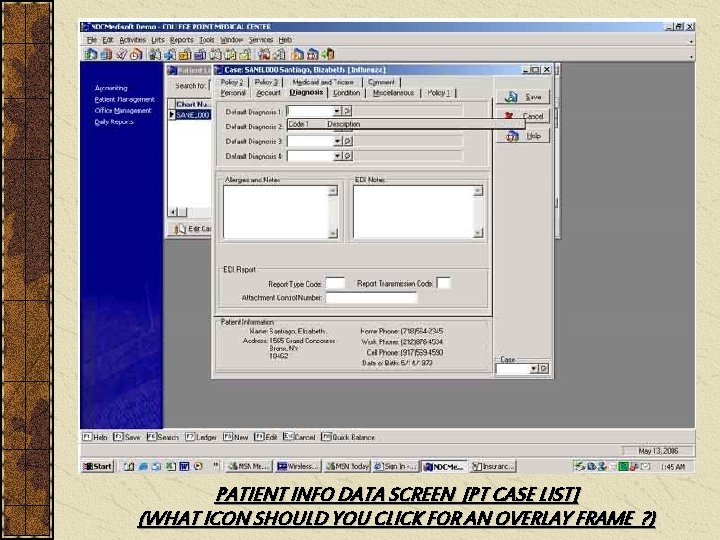Open the Activities menu
Screen dimensions: 720x540
[132, 40]
